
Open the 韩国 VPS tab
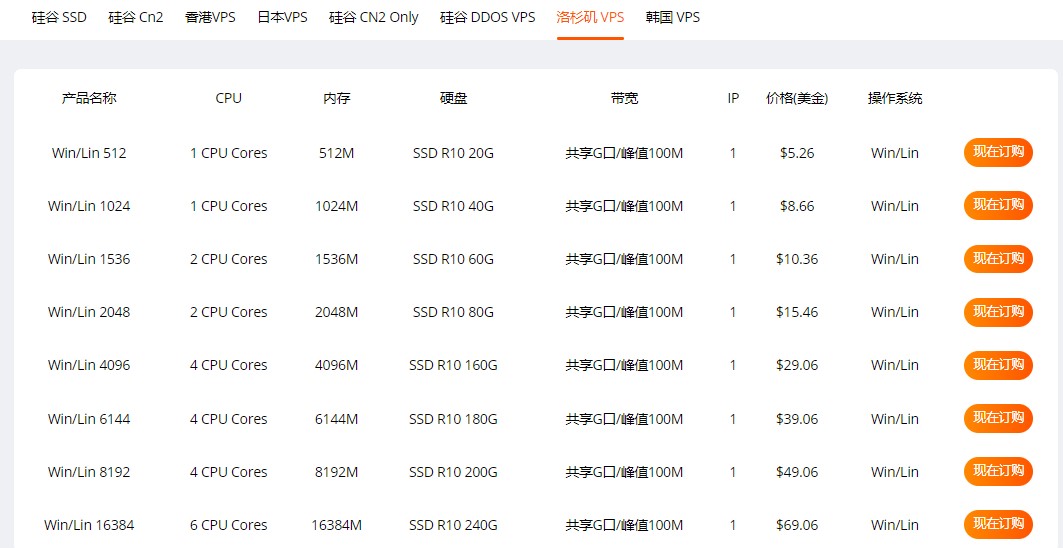point(673,18)
